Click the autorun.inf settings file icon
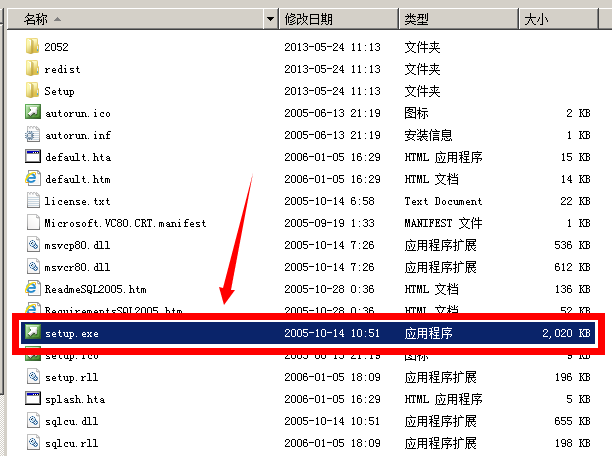 33,135
